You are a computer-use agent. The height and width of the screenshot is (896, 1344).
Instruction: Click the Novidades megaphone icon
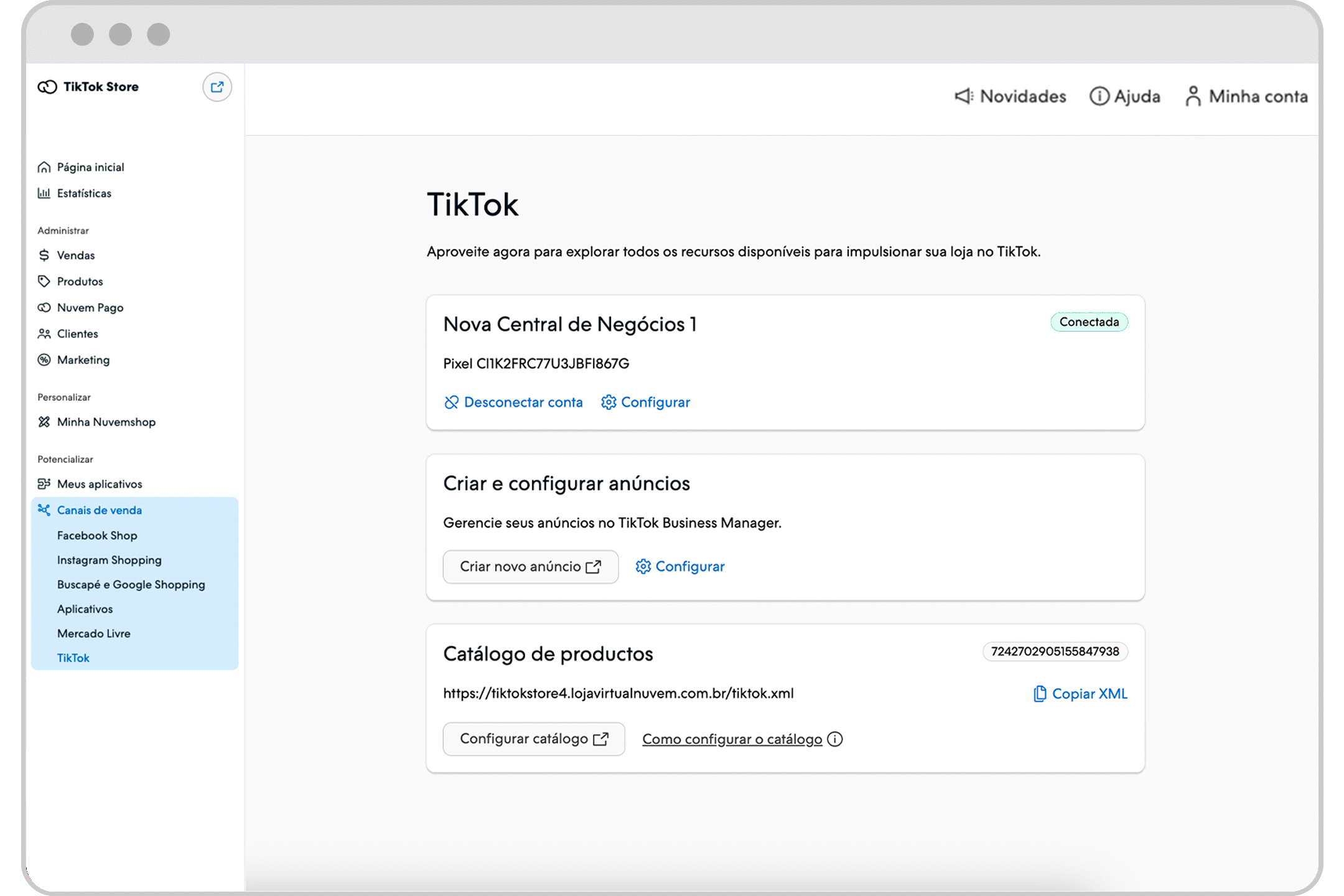pyautogui.click(x=964, y=96)
